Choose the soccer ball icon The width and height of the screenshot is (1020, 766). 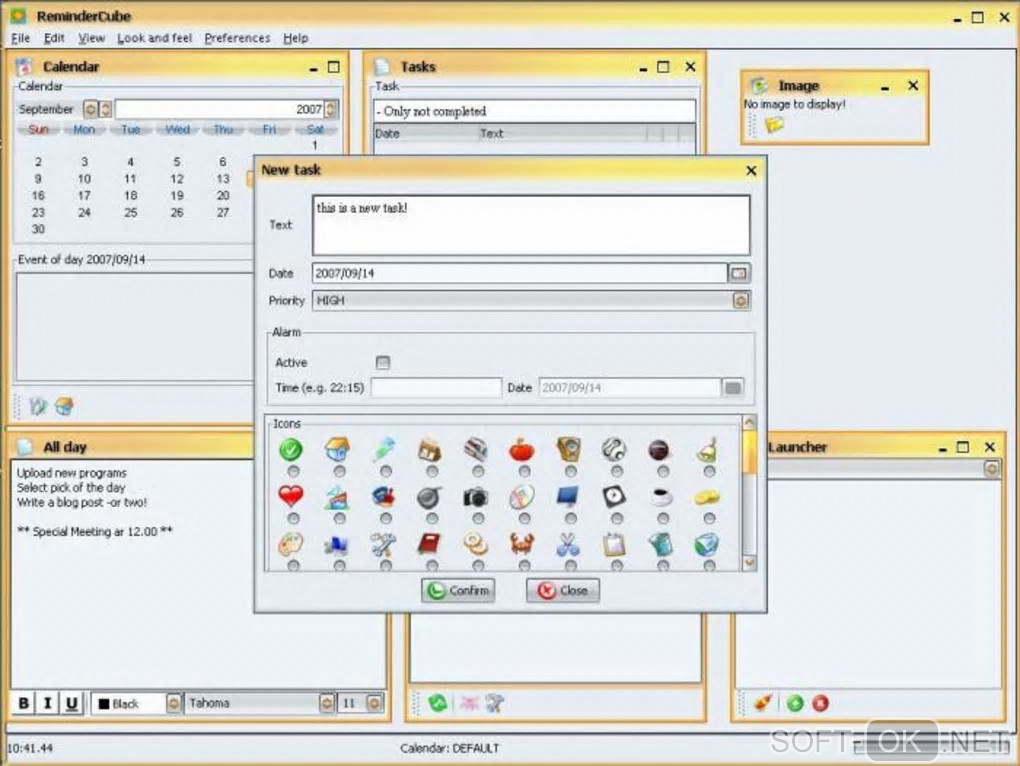[614, 449]
